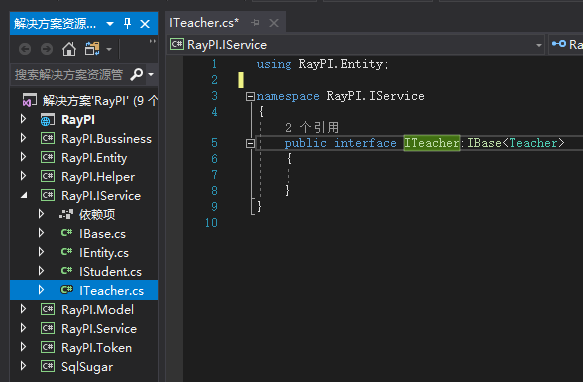Viewport: 583px width, 382px height.
Task: Select the IEntity.cs file
Action: click(x=104, y=253)
